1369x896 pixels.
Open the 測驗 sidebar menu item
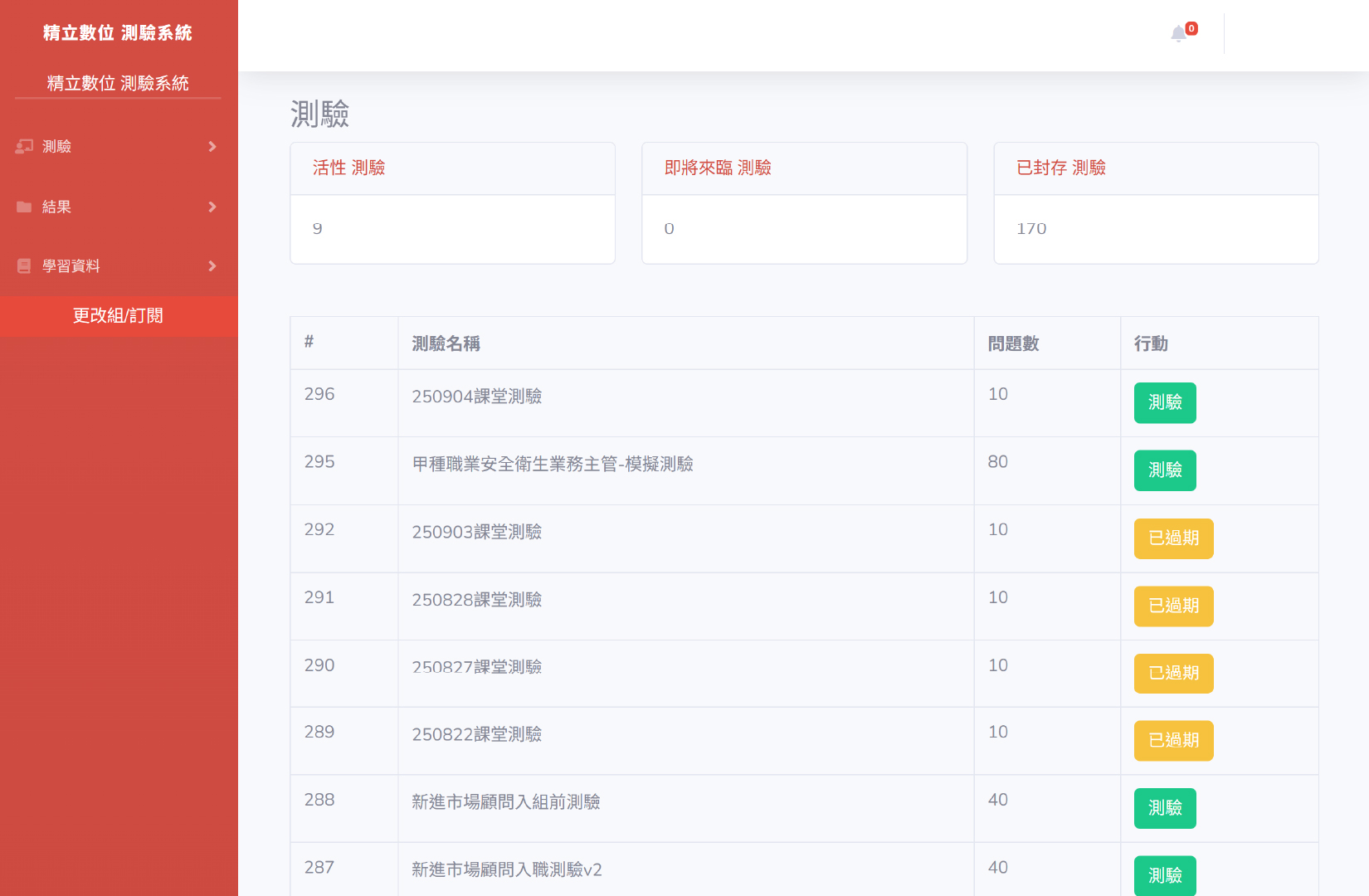point(56,147)
